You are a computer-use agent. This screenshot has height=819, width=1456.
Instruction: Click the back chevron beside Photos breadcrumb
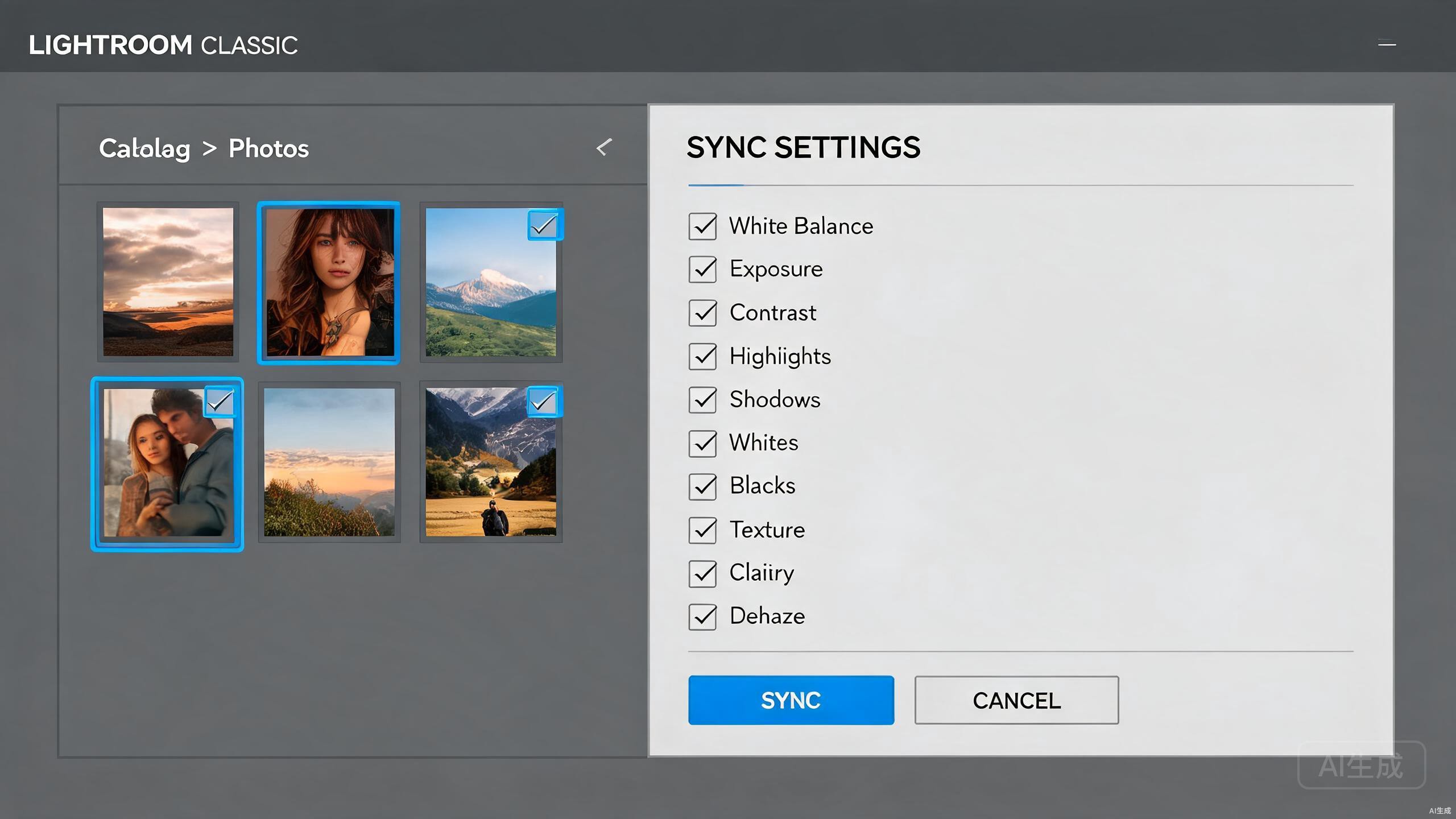tap(604, 147)
